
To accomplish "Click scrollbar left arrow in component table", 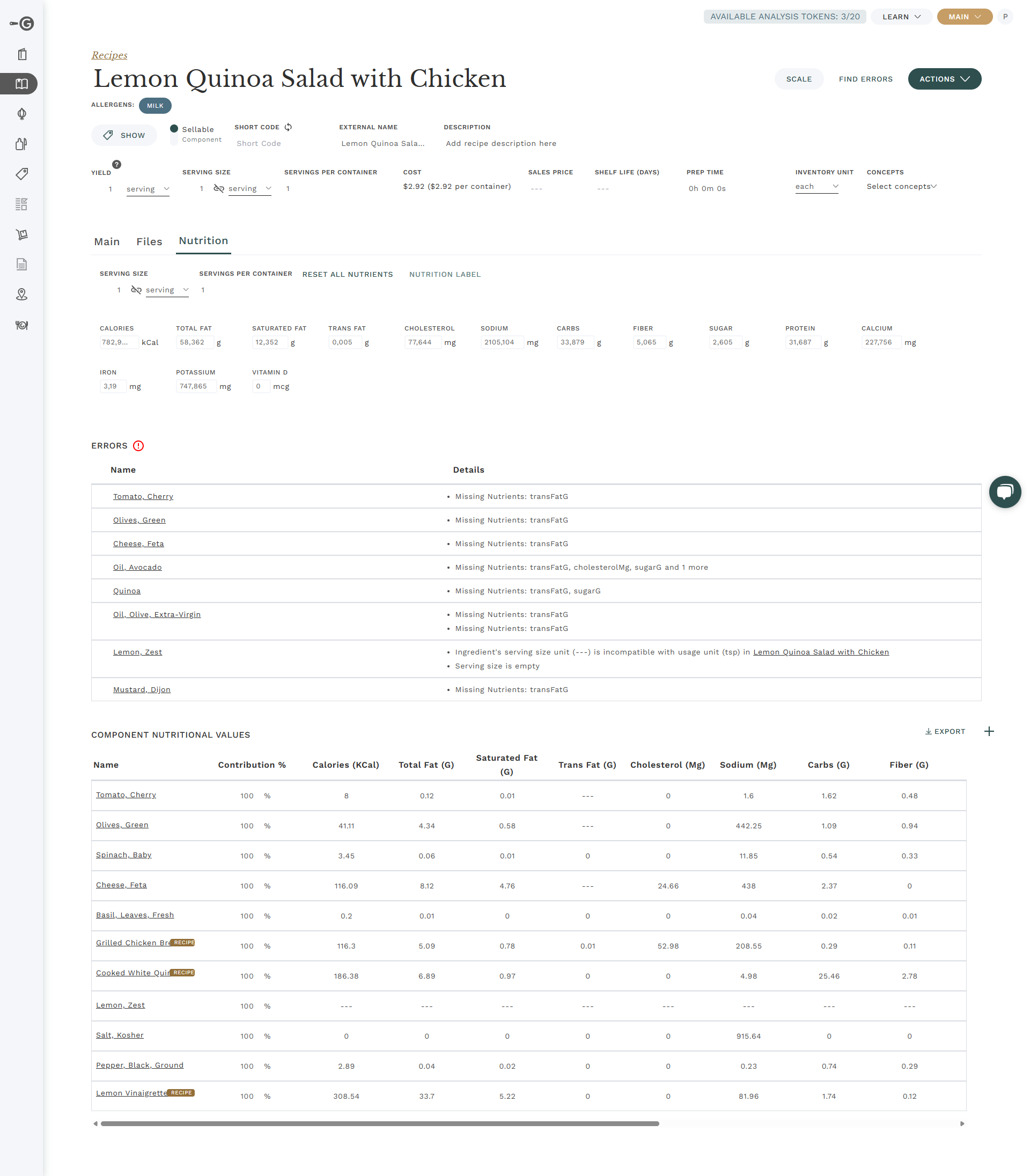I will tap(95, 1123).
